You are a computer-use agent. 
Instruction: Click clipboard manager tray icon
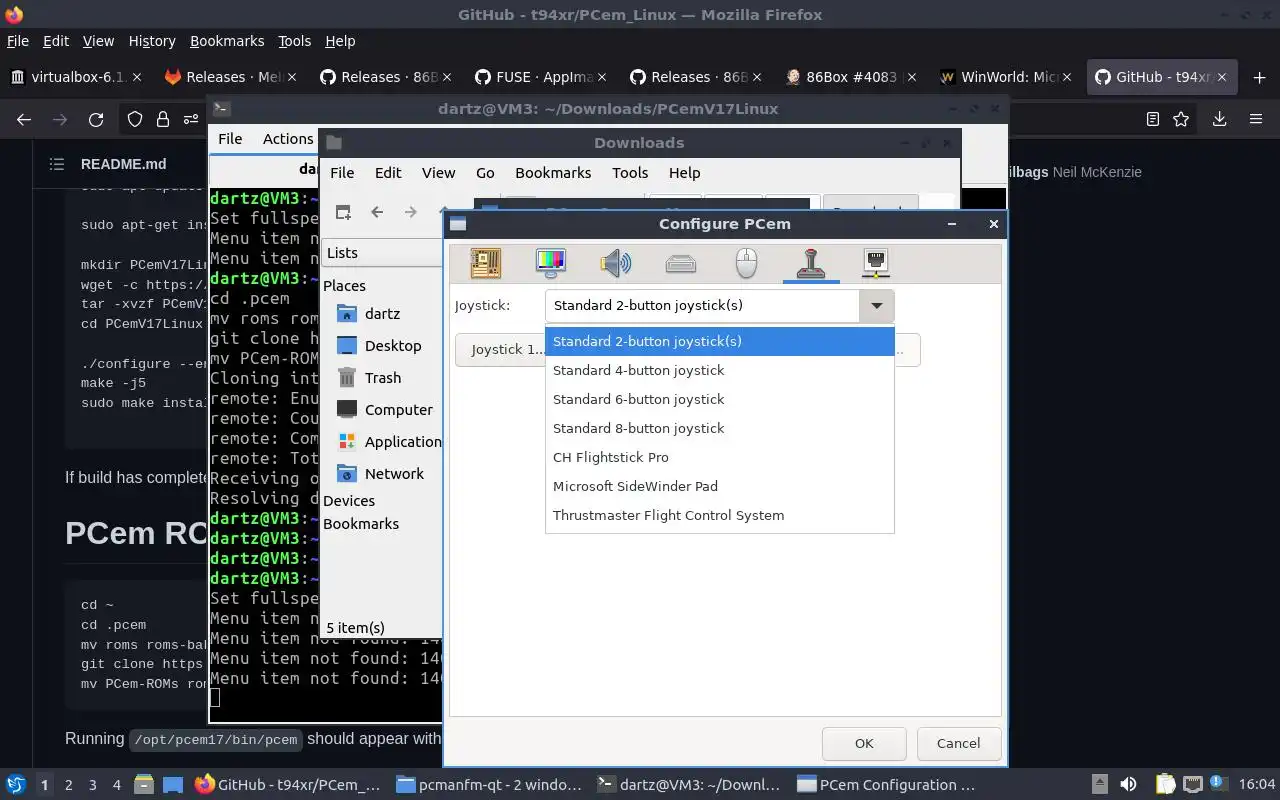[1166, 785]
